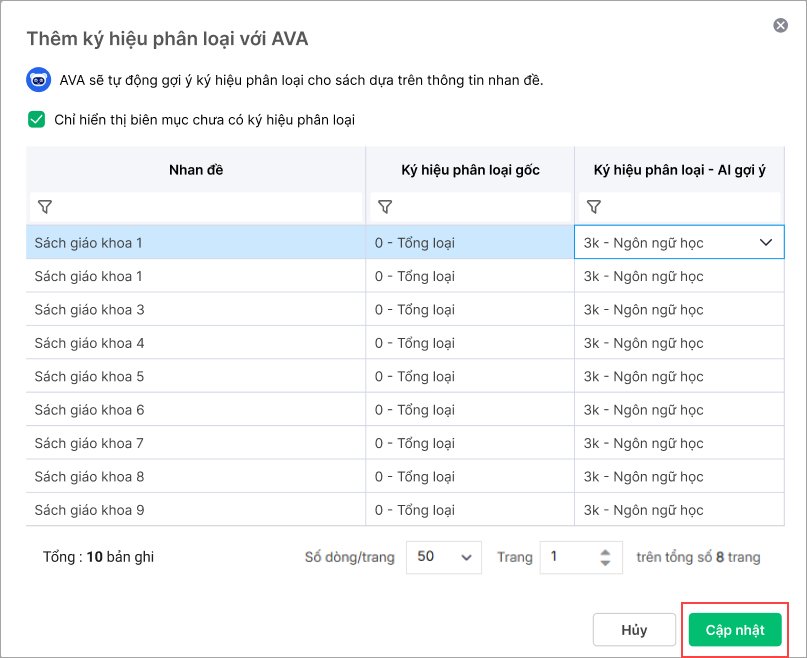The height and width of the screenshot is (658, 807).
Task: Click Nhan đề column header
Action: (196, 170)
